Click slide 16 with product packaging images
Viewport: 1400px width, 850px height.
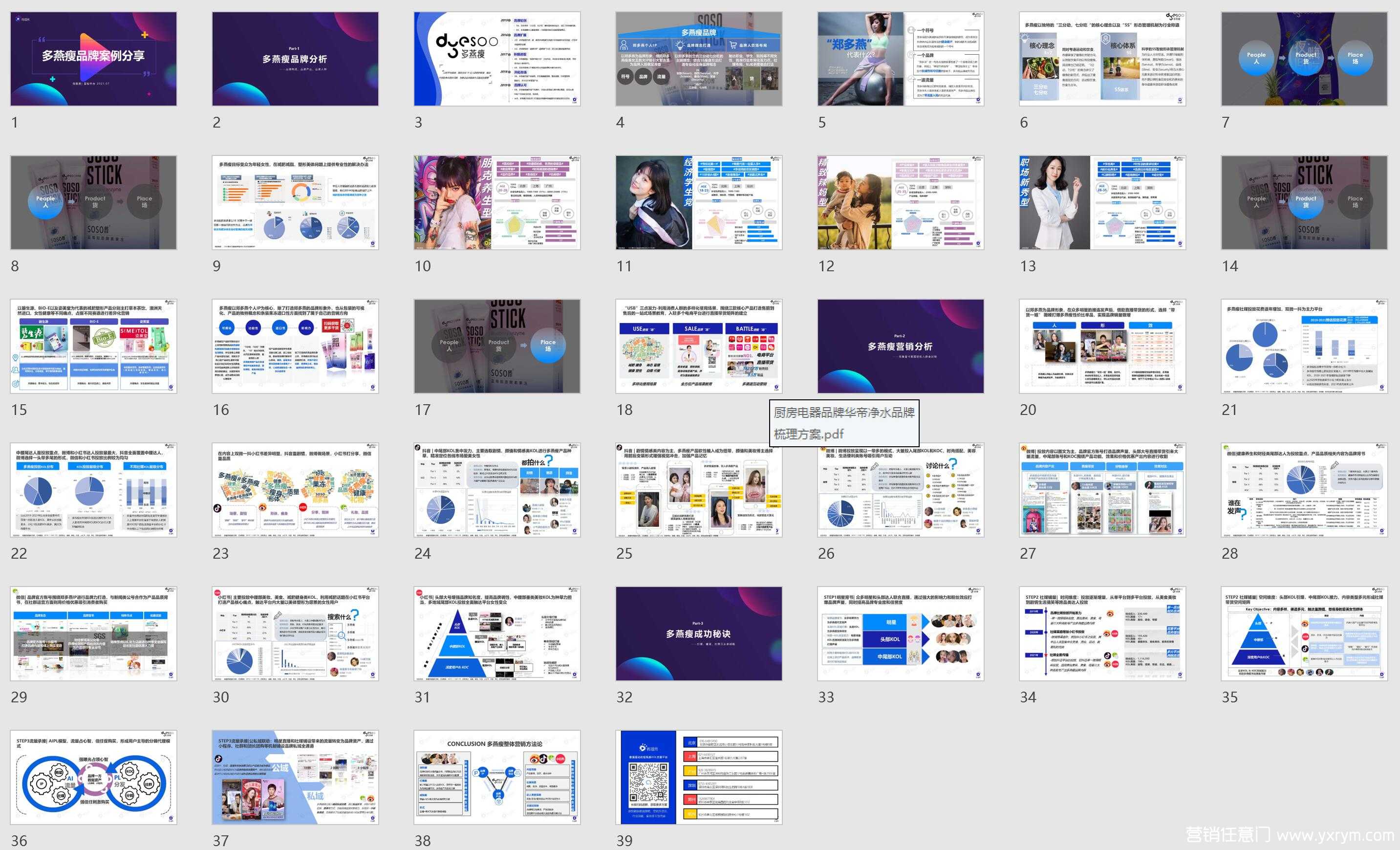click(x=295, y=347)
